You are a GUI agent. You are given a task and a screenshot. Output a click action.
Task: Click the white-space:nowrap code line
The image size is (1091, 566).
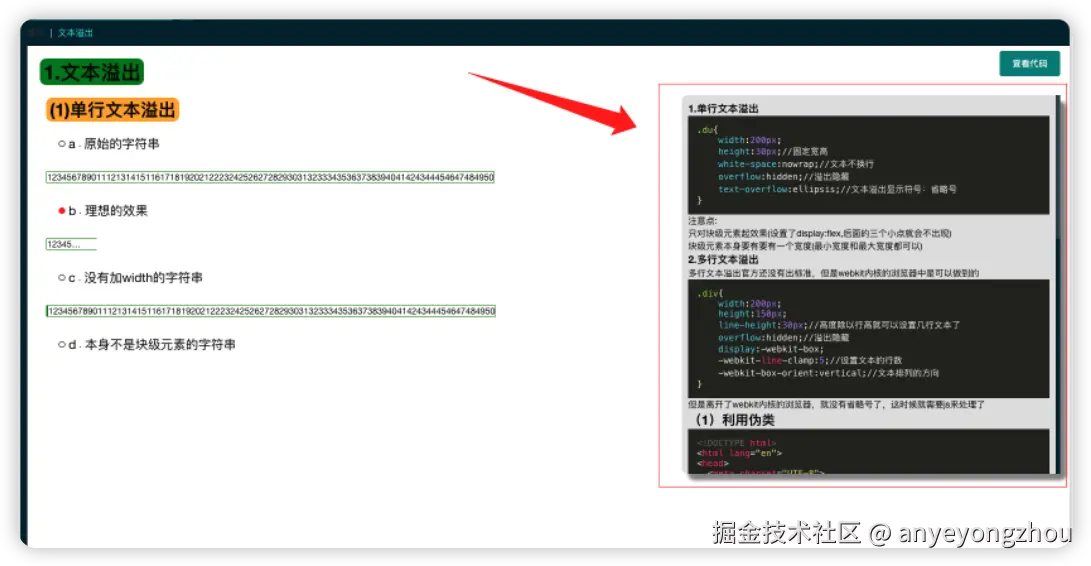coord(795,164)
